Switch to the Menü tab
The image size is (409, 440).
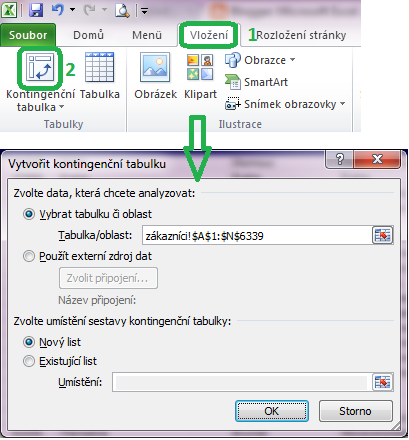(147, 35)
